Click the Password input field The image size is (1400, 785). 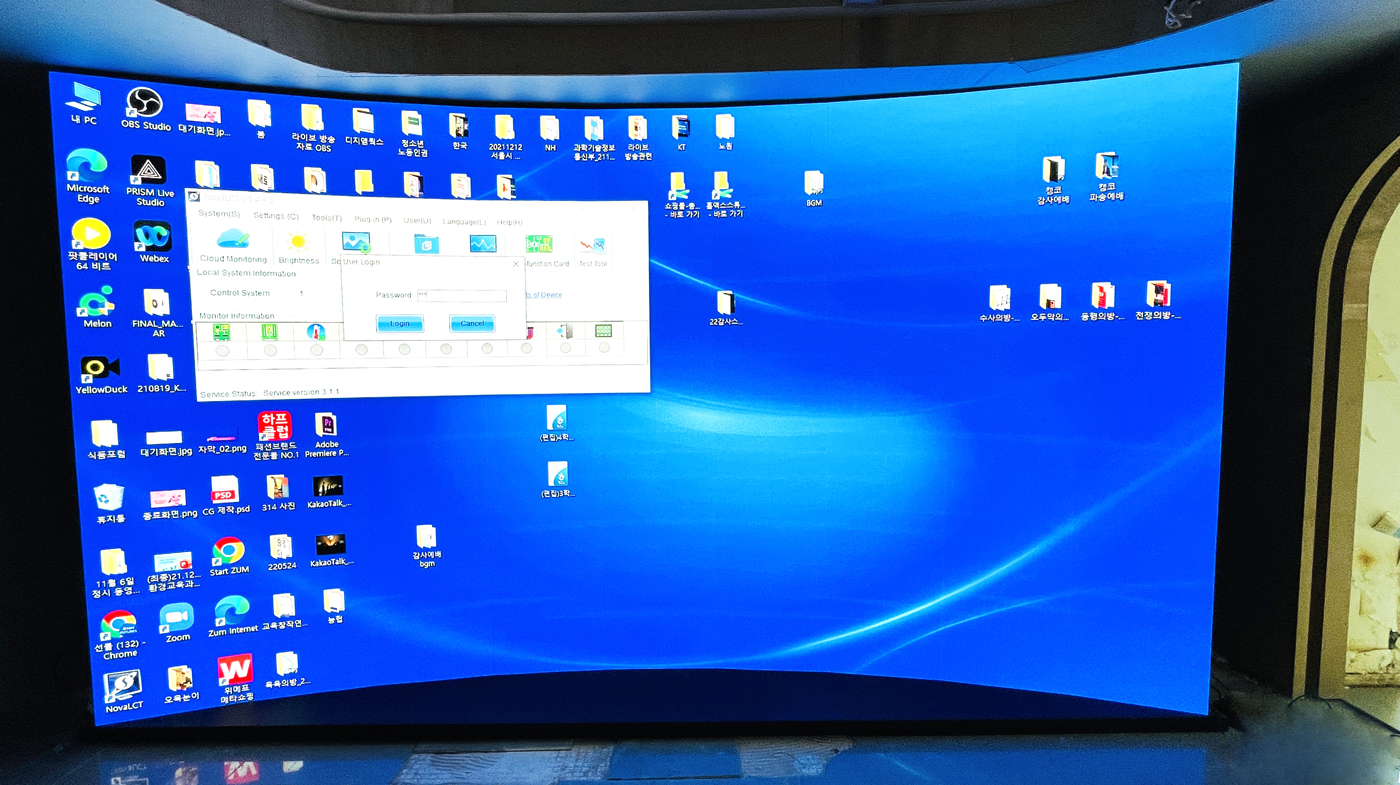pyautogui.click(x=462, y=295)
